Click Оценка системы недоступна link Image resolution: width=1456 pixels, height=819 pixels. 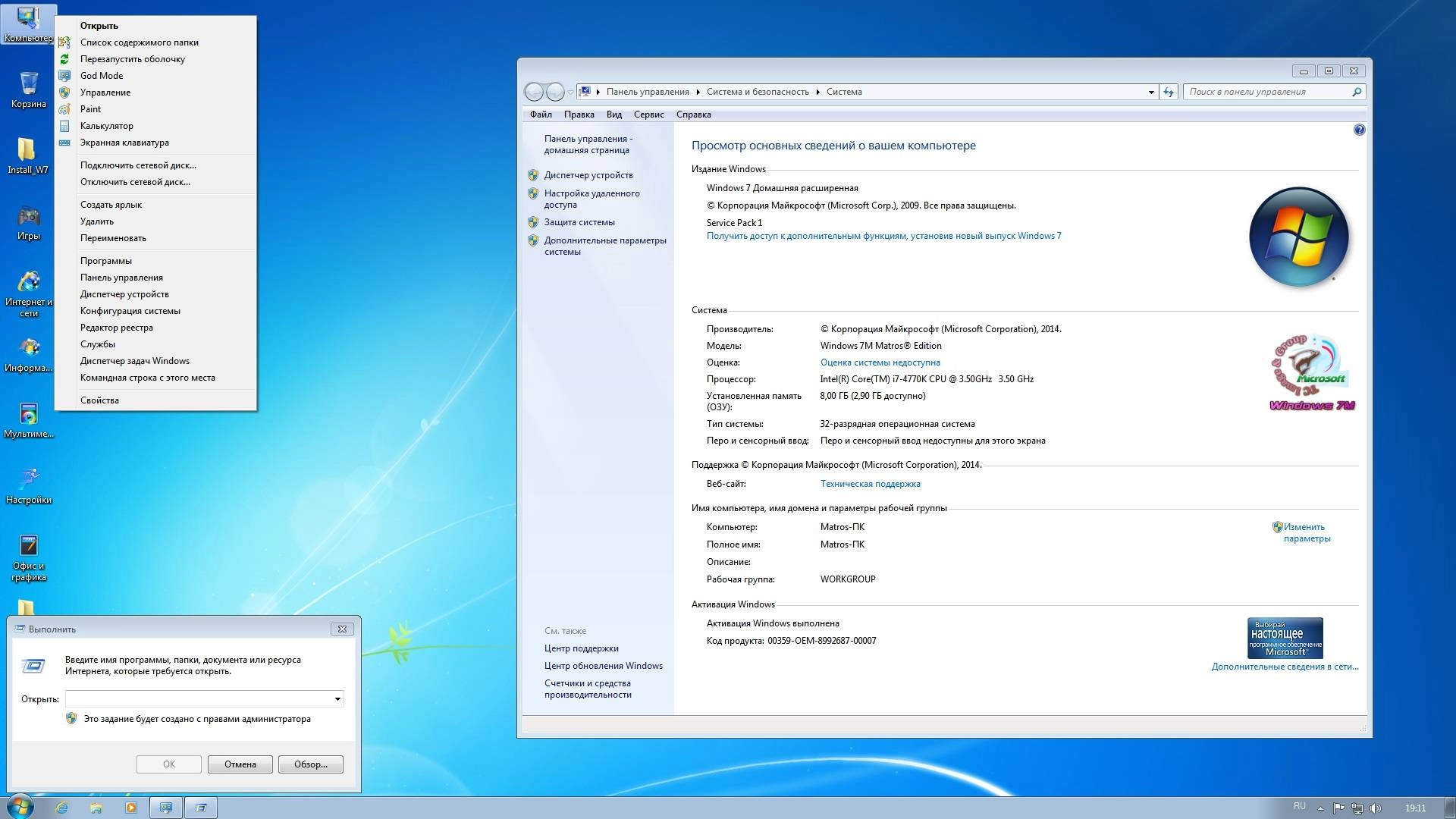[880, 362]
